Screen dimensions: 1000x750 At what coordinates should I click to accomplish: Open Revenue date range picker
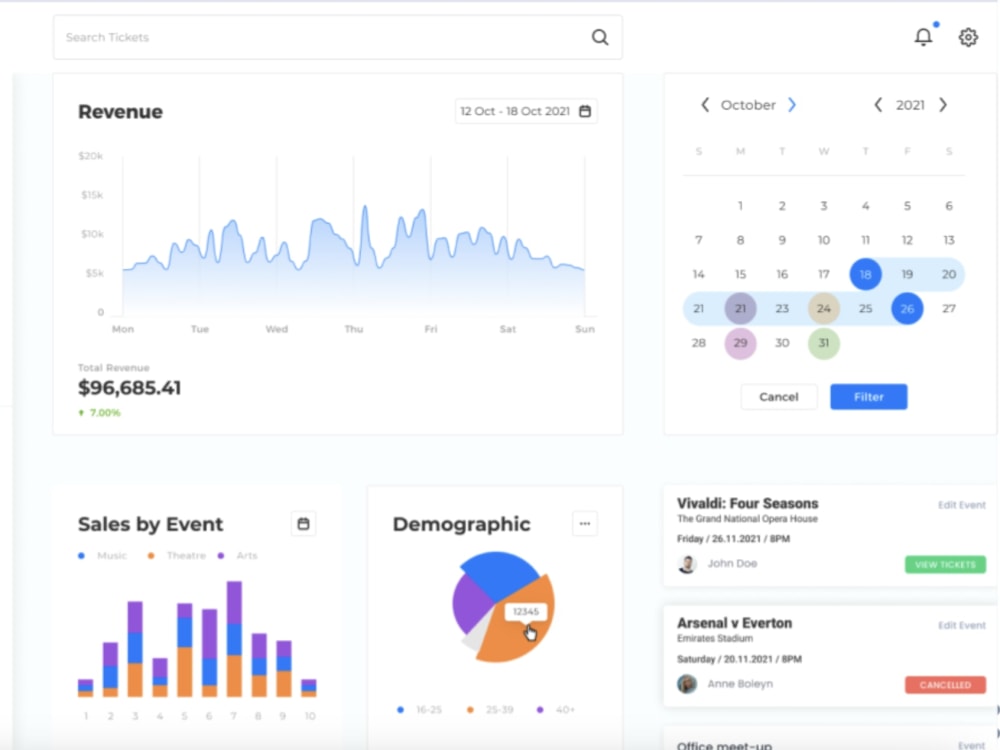pyautogui.click(x=526, y=111)
